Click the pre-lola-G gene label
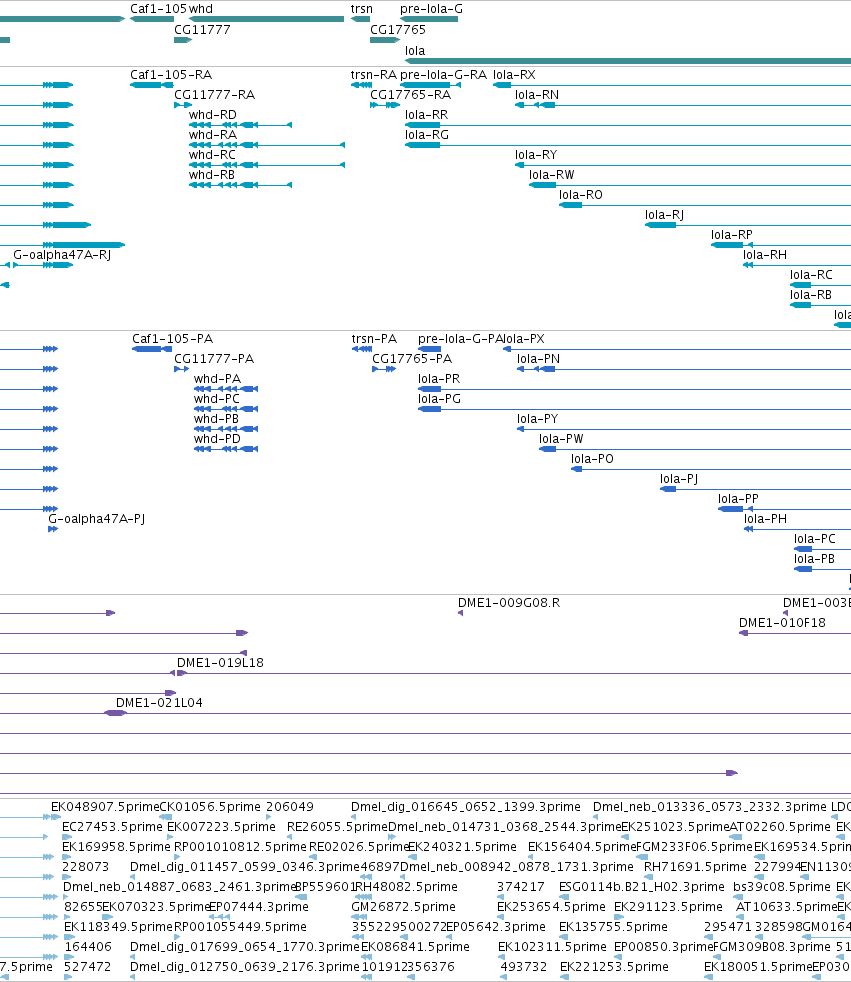 tap(431, 9)
